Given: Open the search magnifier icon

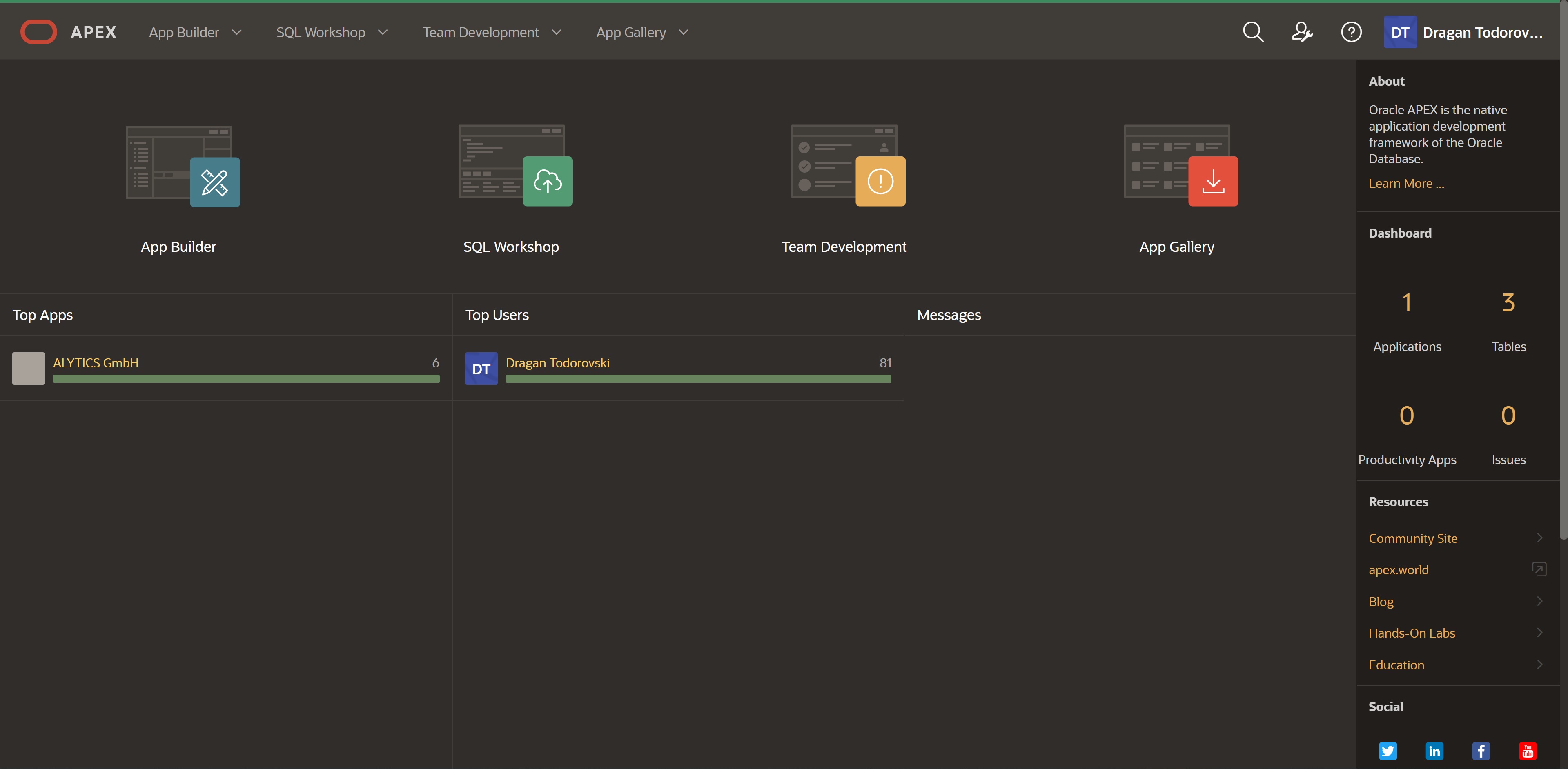Looking at the screenshot, I should 1253,32.
